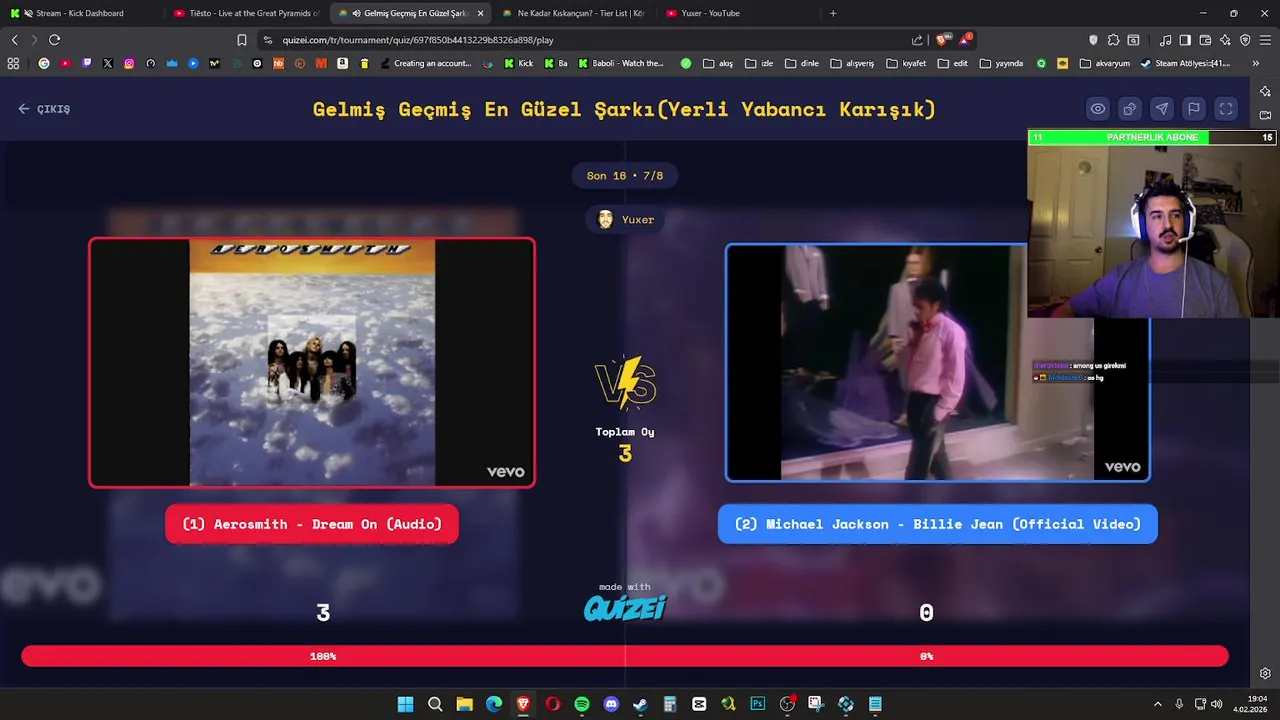Open Brave Shields lion icon
The image size is (1280, 720).
point(941,40)
